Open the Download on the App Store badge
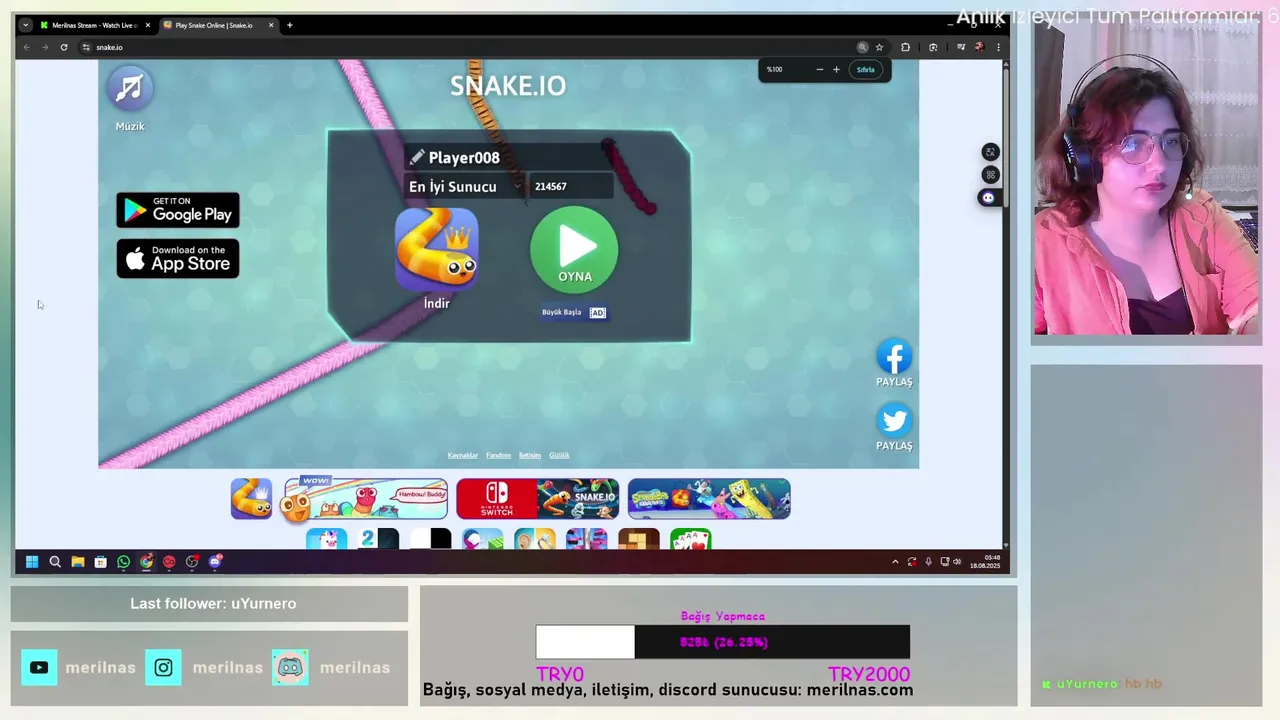Viewport: 1280px width, 720px height. click(x=178, y=259)
